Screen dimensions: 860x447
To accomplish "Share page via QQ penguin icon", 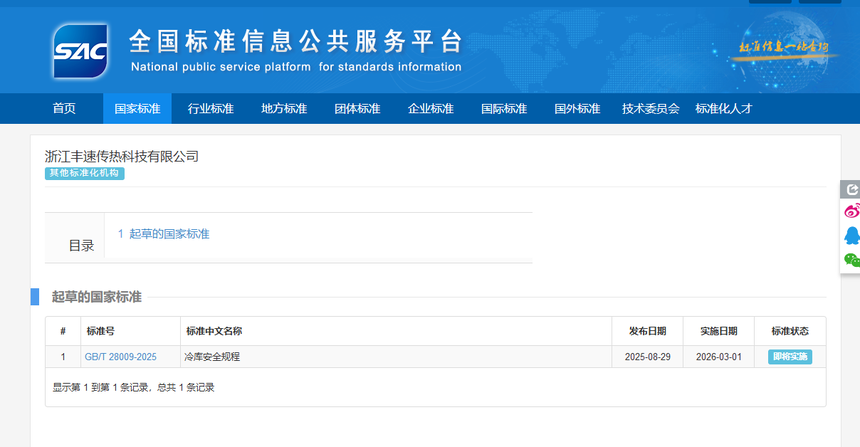I will [851, 235].
